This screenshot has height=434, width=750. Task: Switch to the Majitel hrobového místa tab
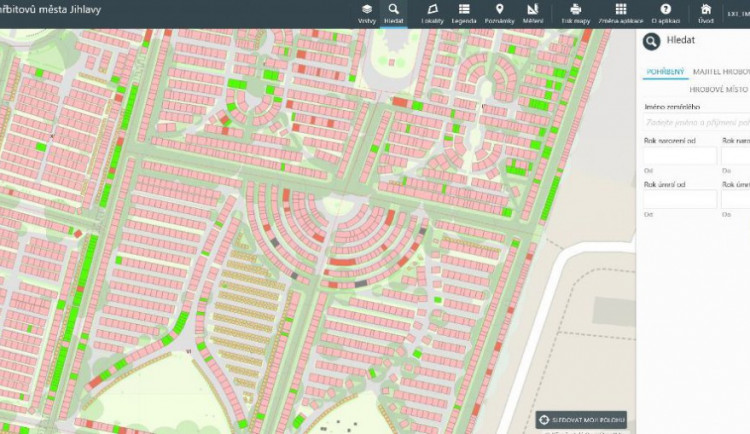click(721, 72)
